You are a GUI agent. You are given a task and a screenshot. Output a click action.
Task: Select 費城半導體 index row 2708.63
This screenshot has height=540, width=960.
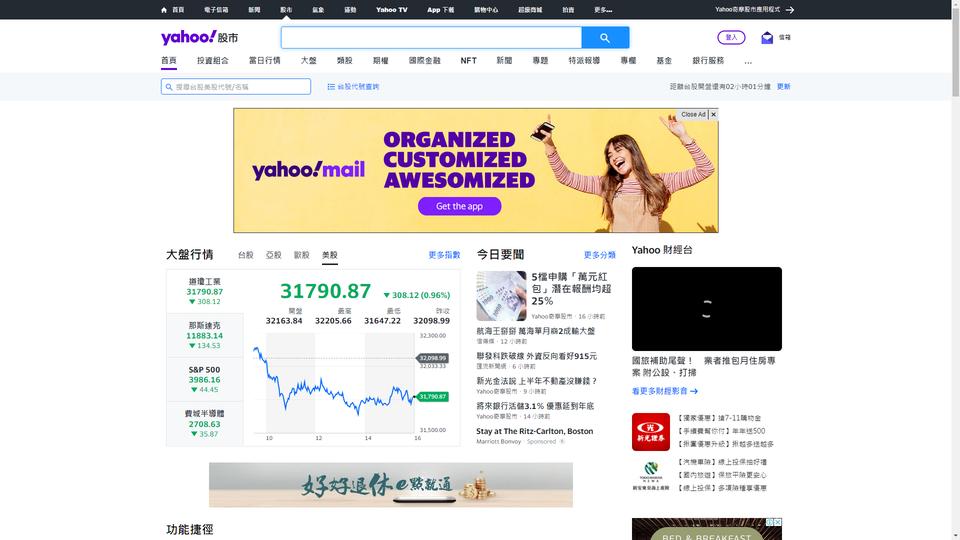tap(204, 424)
